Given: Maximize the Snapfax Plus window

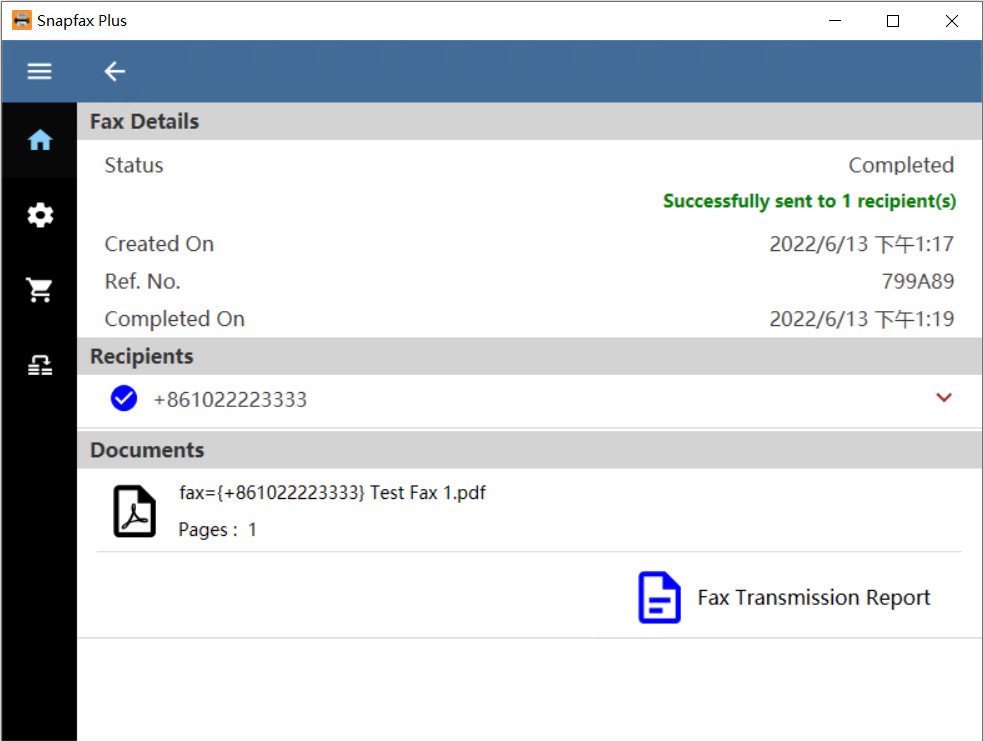Looking at the screenshot, I should coord(893,20).
